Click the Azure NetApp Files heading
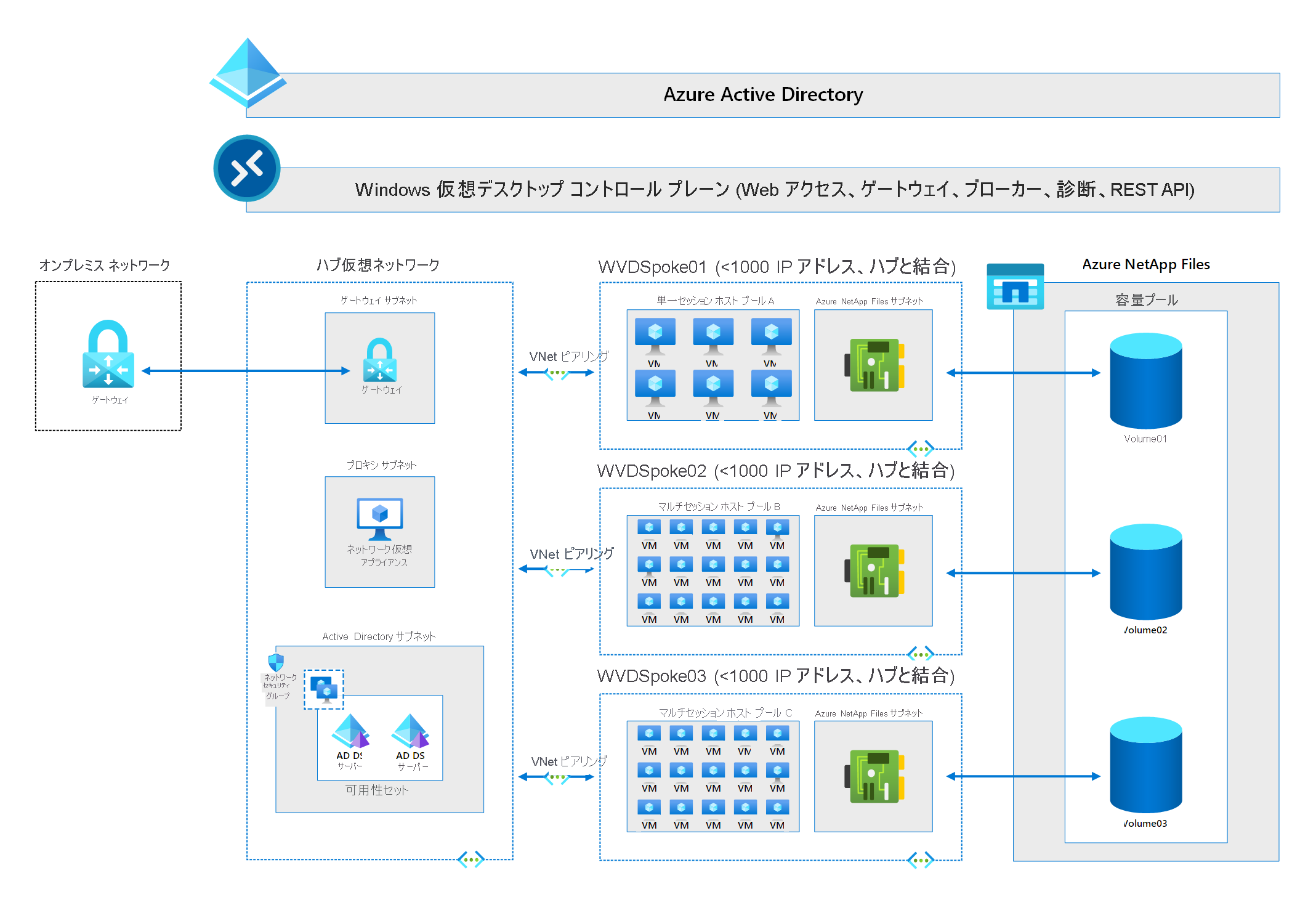Image resolution: width=1316 pixels, height=897 pixels. click(x=1146, y=264)
